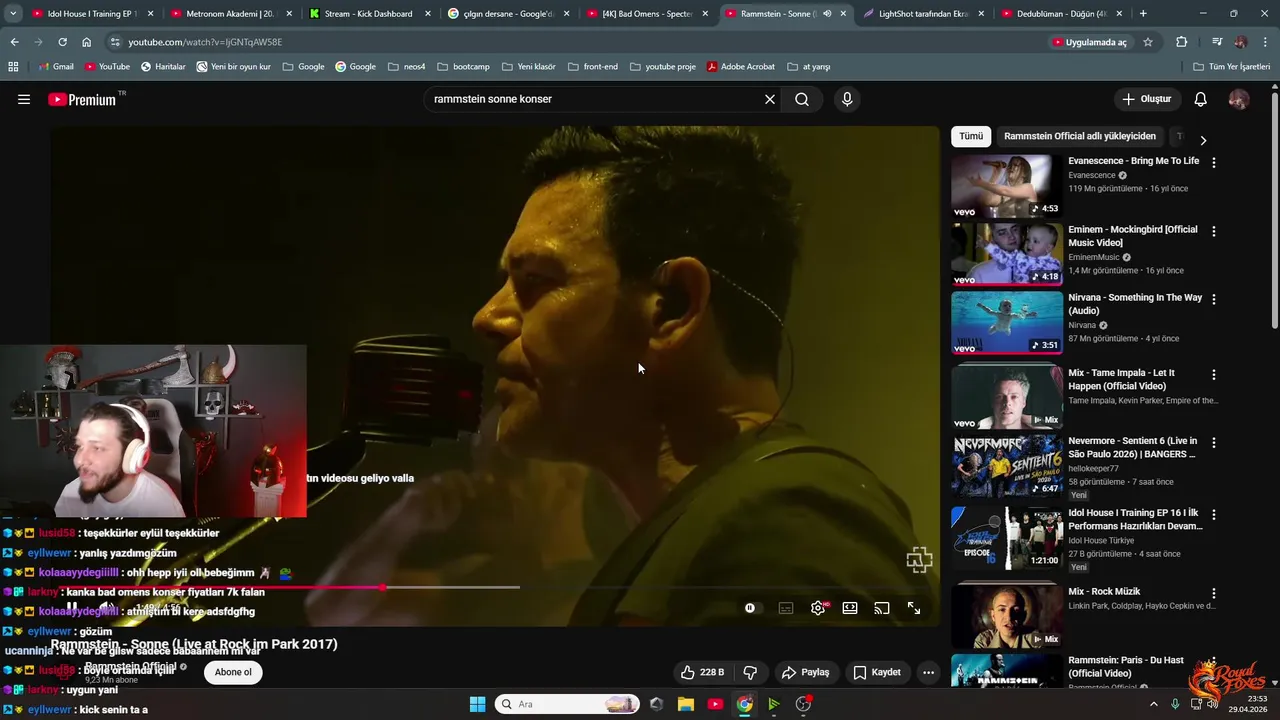This screenshot has width=1280, height=720.
Task: Open tab search dropdown arrow
Action: tap(13, 14)
